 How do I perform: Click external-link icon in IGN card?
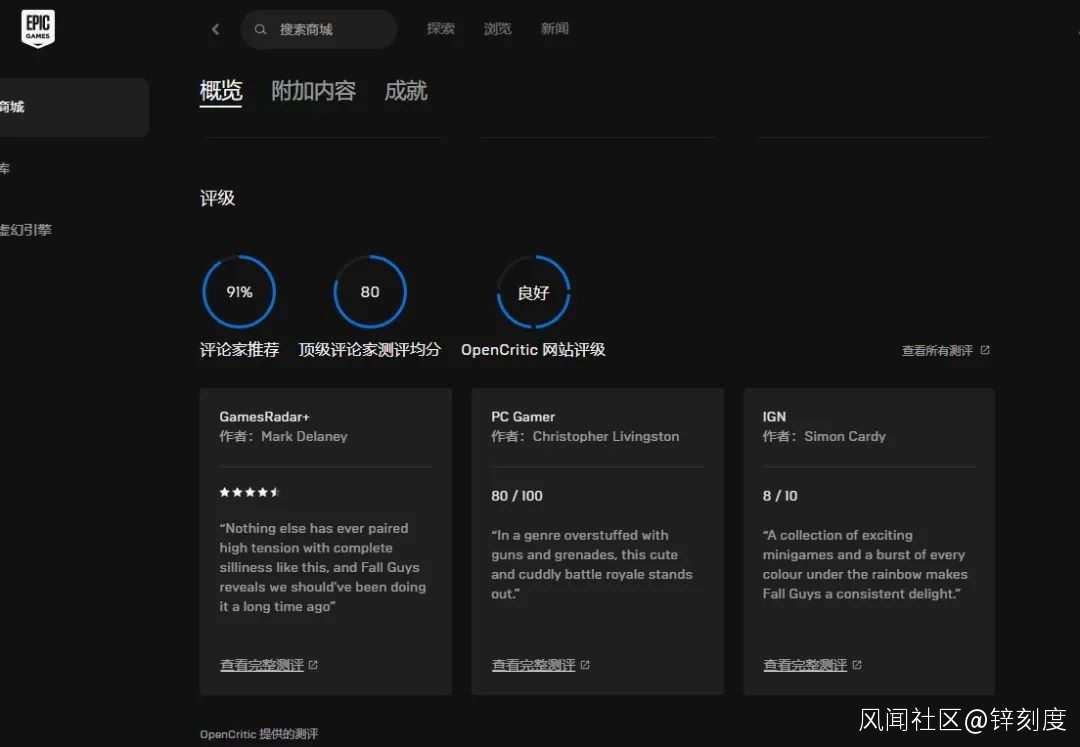857,665
